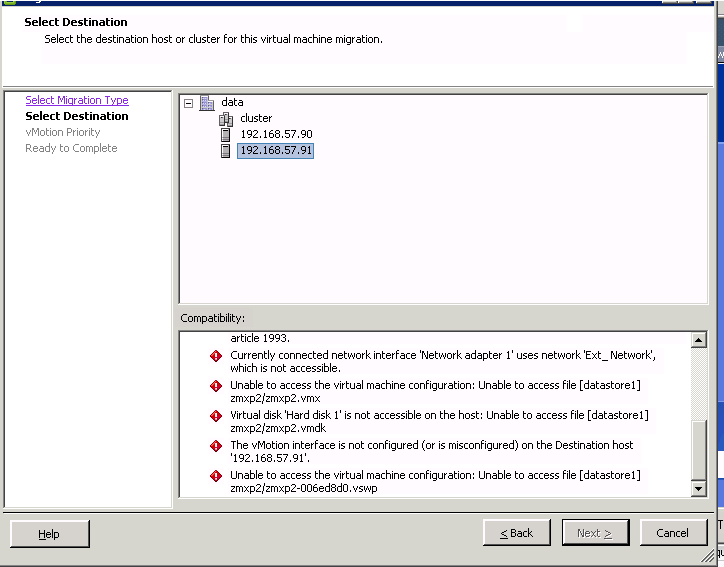The height and width of the screenshot is (567, 724).
Task: Click the Compatibility label
Action: coord(213,318)
